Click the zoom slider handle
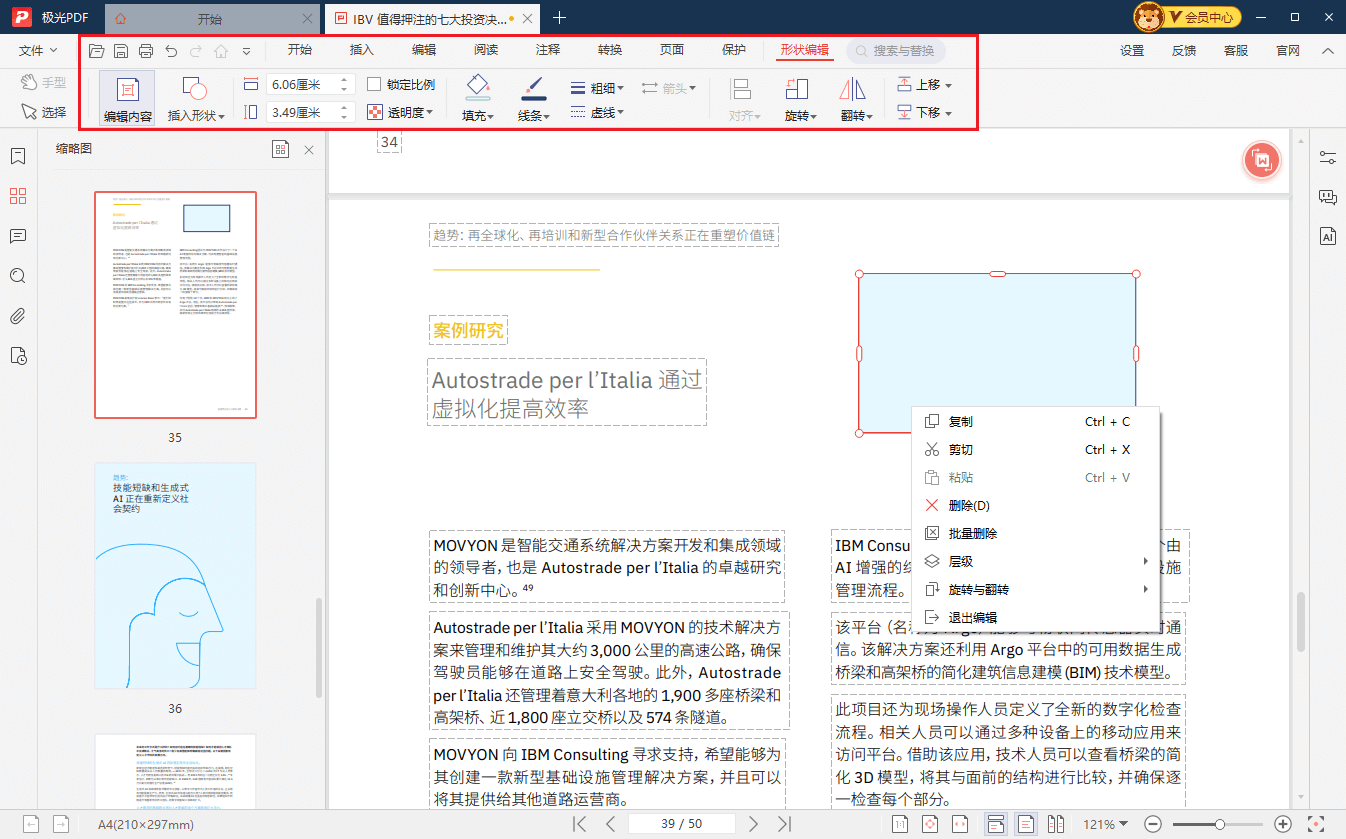Screen dimensions: 1346x839 click(x=1220, y=824)
